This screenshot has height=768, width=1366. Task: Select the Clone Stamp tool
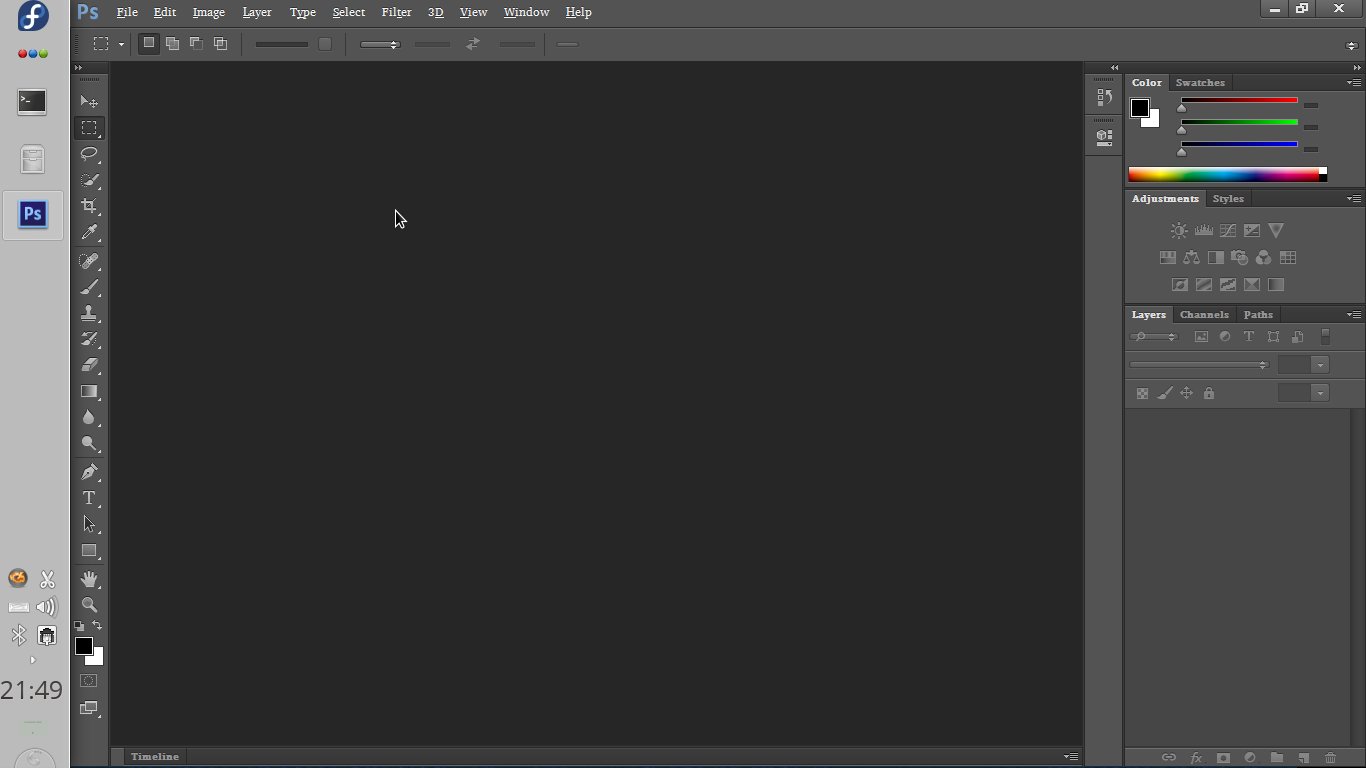89,313
